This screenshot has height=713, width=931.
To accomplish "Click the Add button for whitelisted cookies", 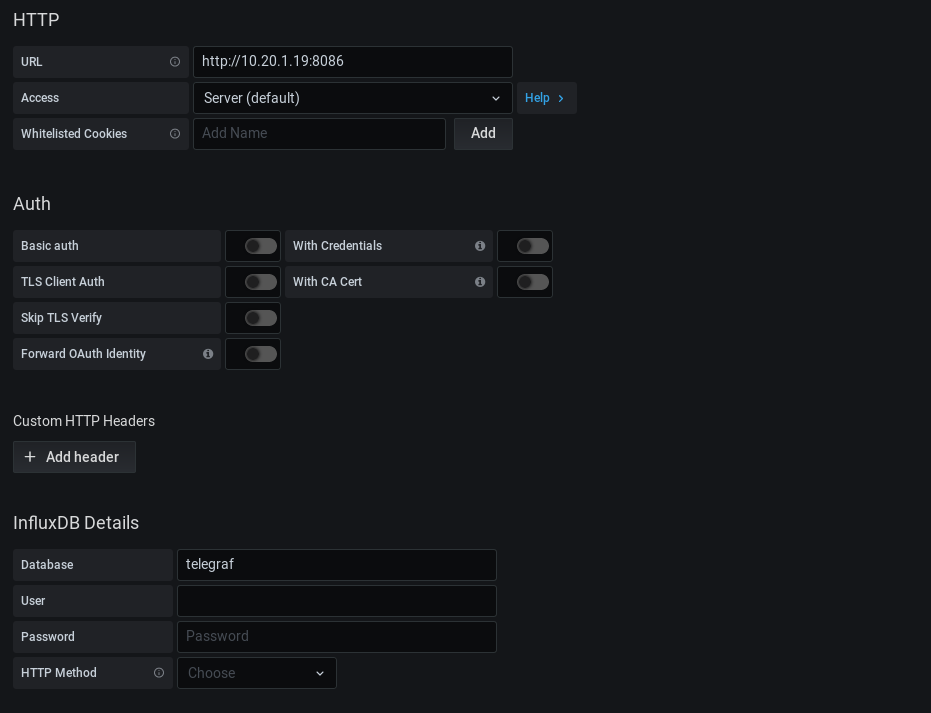I will pos(483,134).
